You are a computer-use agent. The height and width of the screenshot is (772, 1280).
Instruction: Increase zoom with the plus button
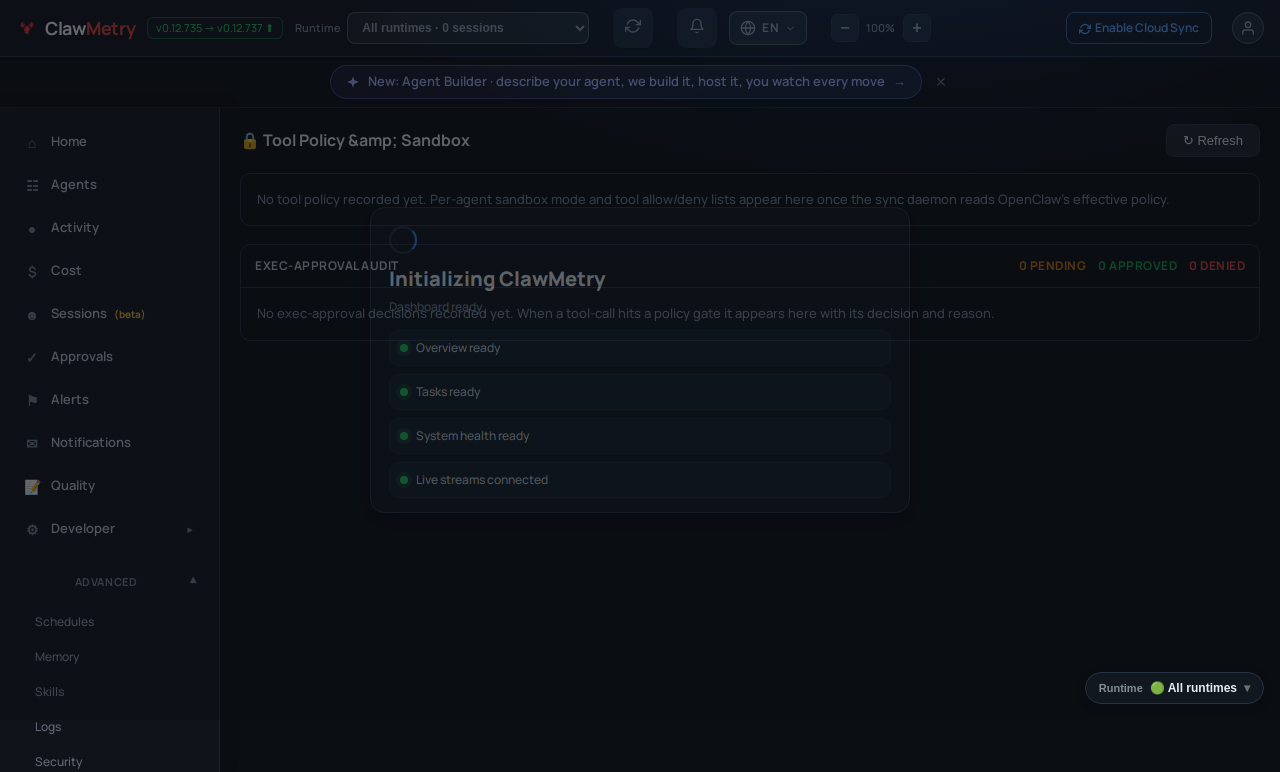pyautogui.click(x=917, y=28)
